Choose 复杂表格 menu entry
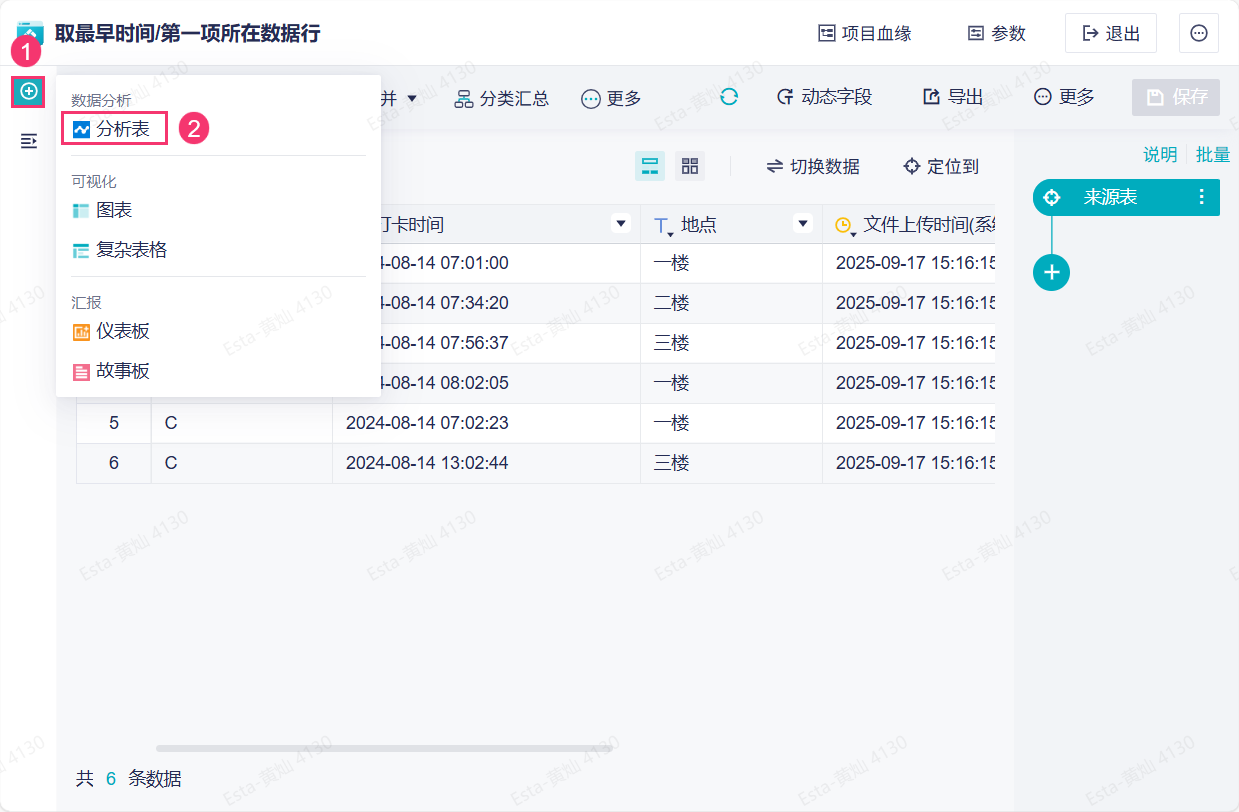The height and width of the screenshot is (812, 1239). pos(120,250)
